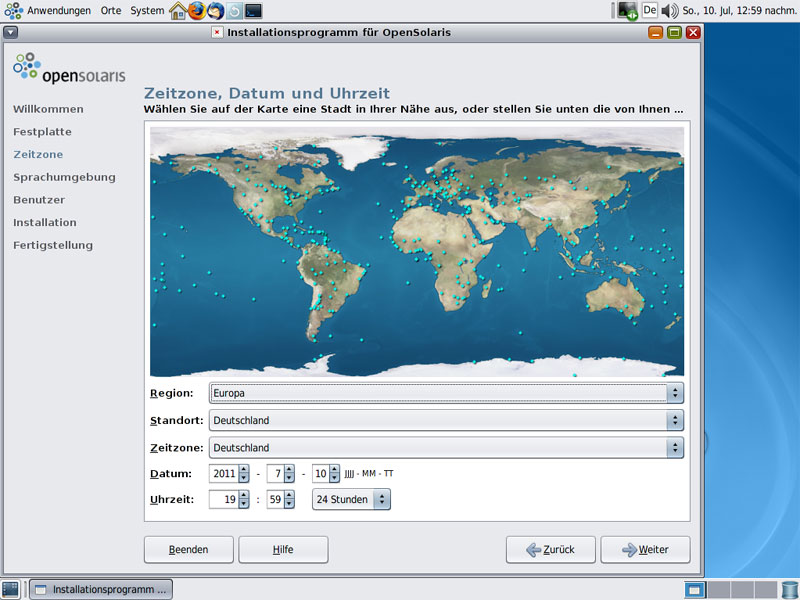Click the volume speaker icon
This screenshot has width=800, height=600.
pyautogui.click(x=669, y=11)
